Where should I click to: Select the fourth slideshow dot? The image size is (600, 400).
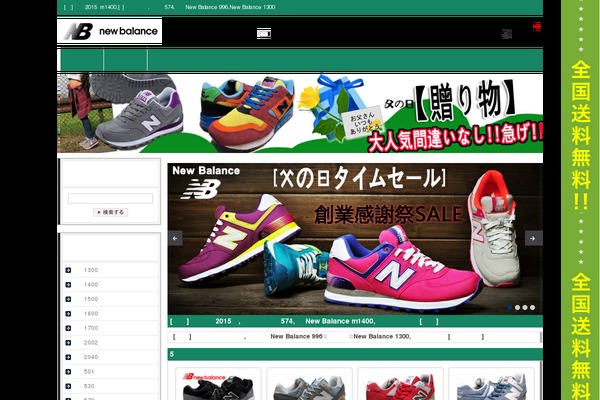coord(533,307)
